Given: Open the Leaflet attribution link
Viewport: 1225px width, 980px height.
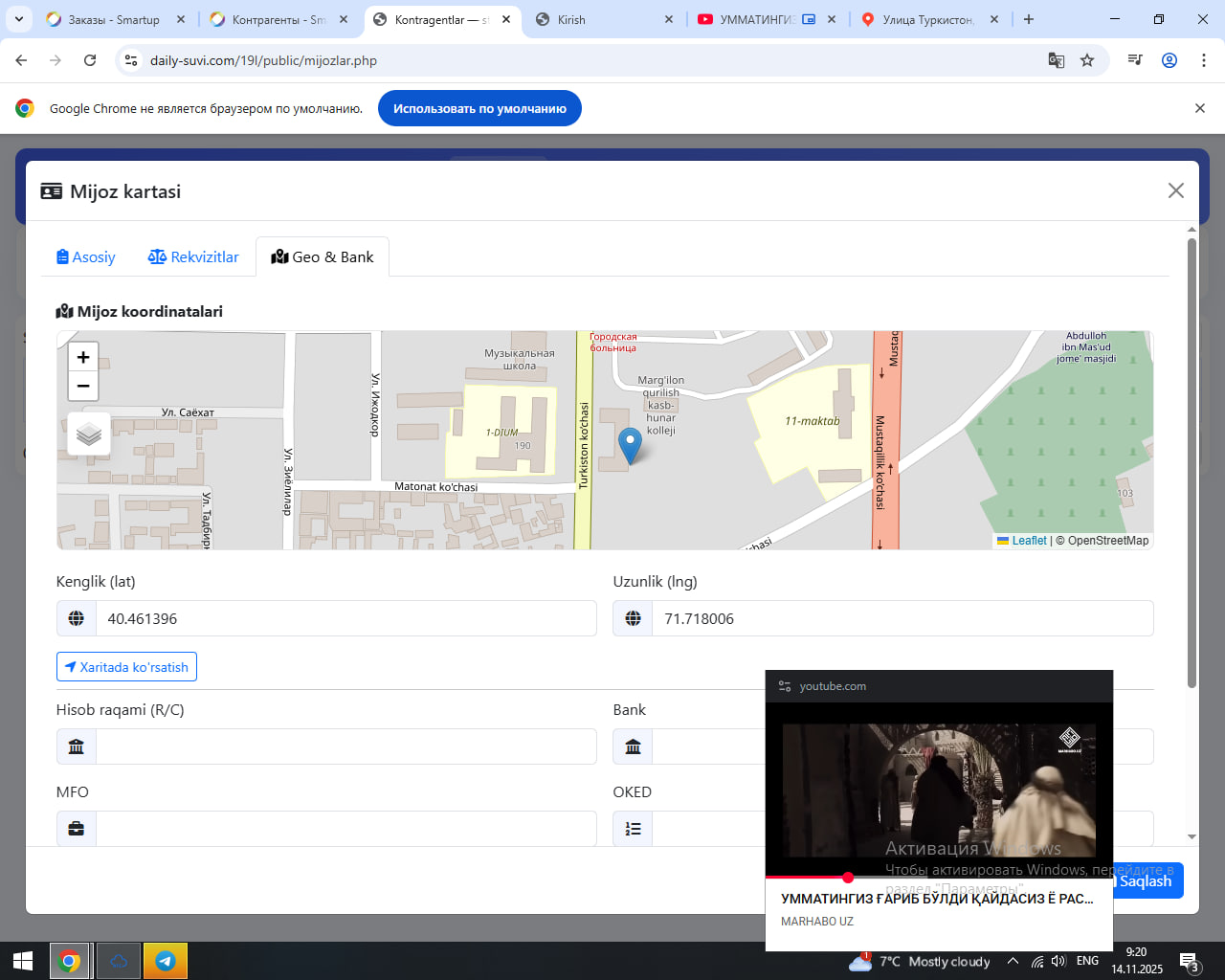Looking at the screenshot, I should [1029, 541].
